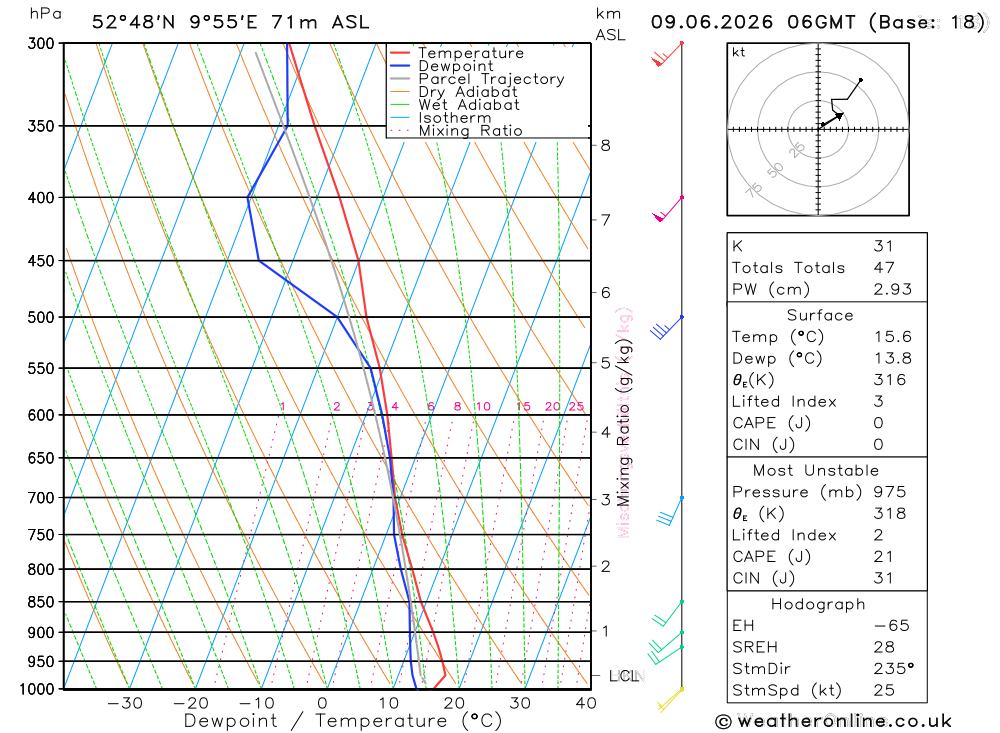
Task: Click the Isotherm legend entry
Action: coord(441,118)
